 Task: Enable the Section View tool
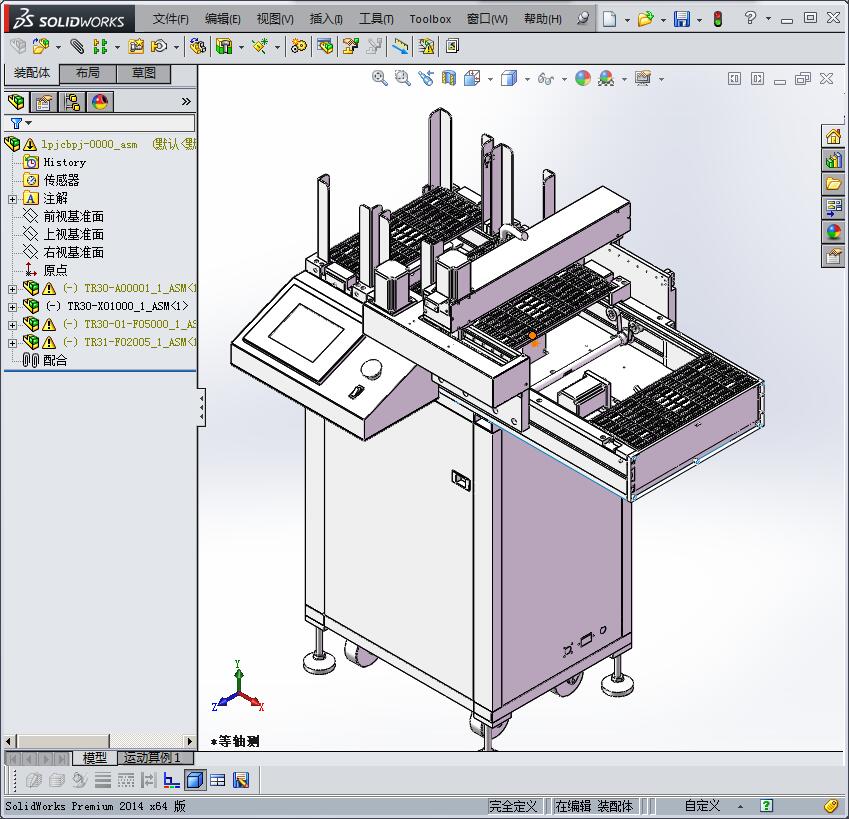coord(448,78)
